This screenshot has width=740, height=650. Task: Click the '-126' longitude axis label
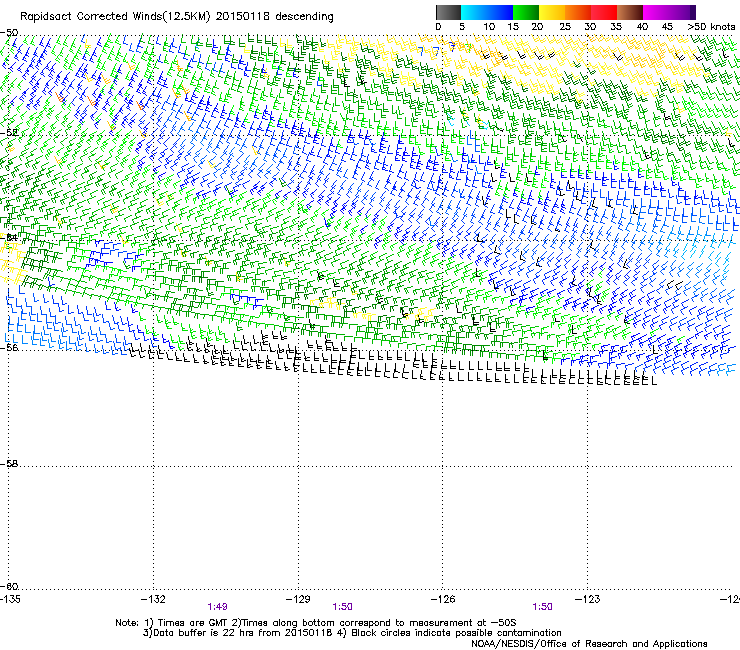(x=443, y=599)
